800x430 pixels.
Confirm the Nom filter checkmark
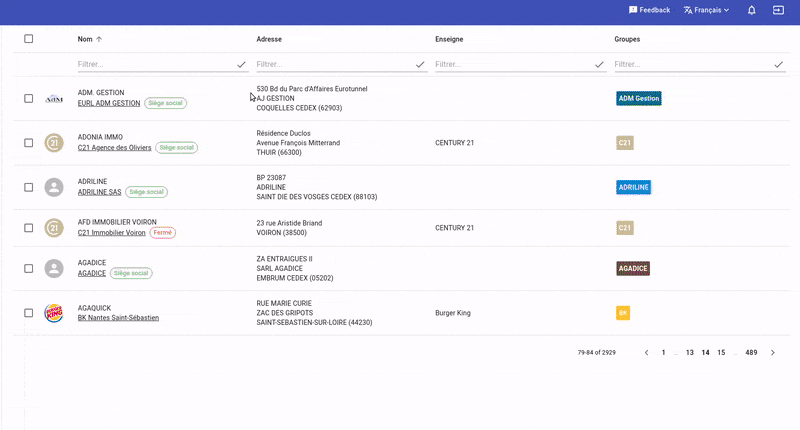click(241, 64)
